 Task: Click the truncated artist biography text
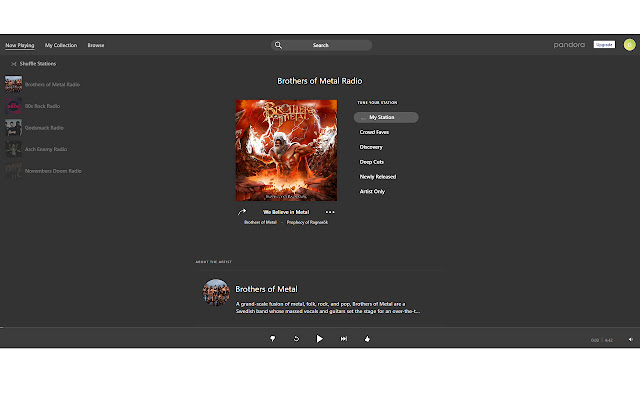click(328, 308)
